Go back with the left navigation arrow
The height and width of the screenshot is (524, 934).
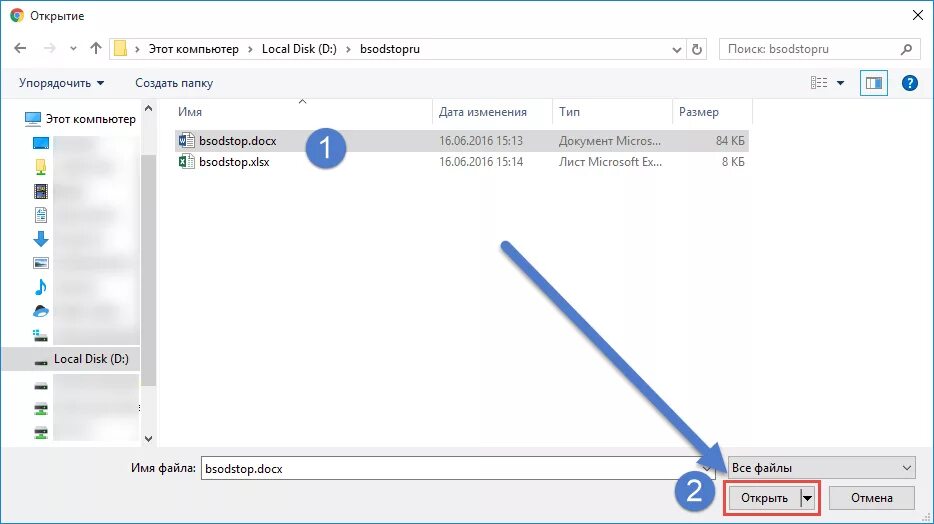pyautogui.click(x=20, y=48)
